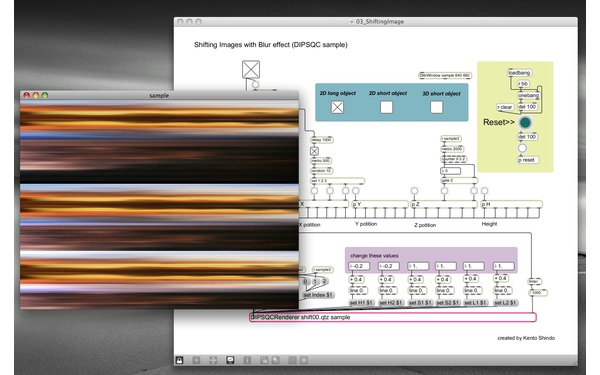Select the 'random 10' object
The width and height of the screenshot is (600, 375).
321,171
